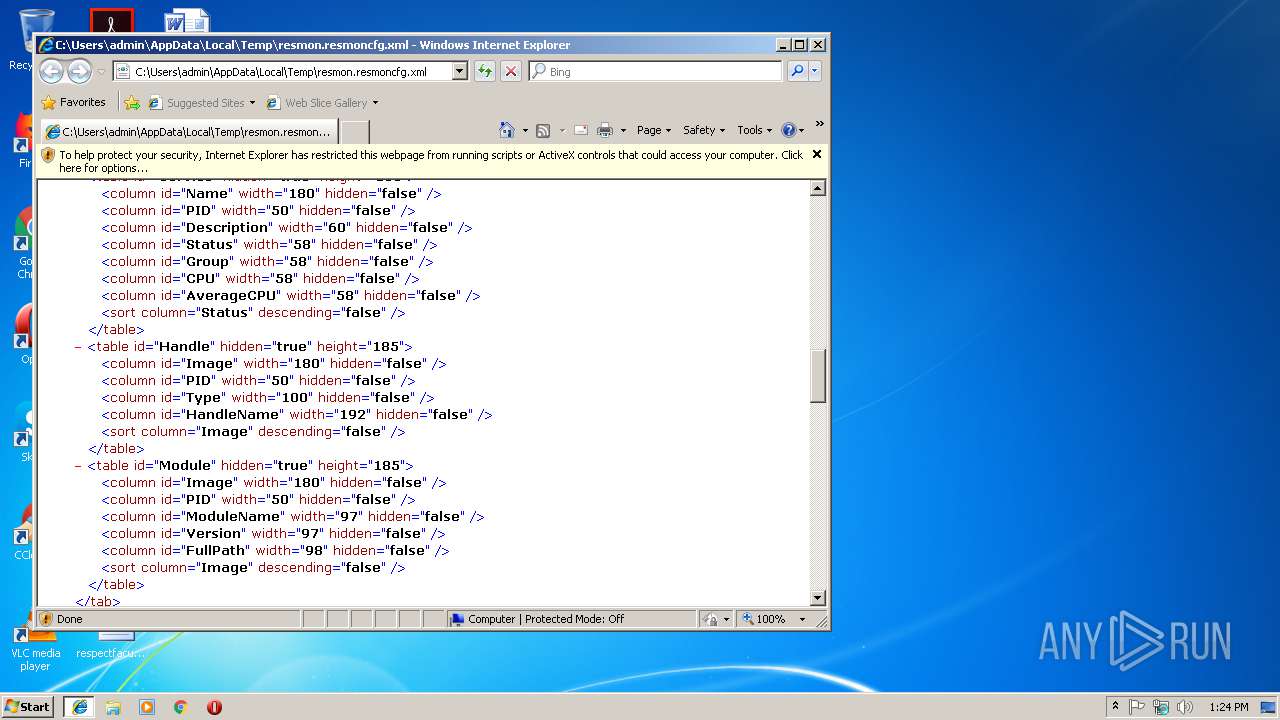Expand the Print options dropdown arrow
This screenshot has height=720, width=1280.
(623, 130)
